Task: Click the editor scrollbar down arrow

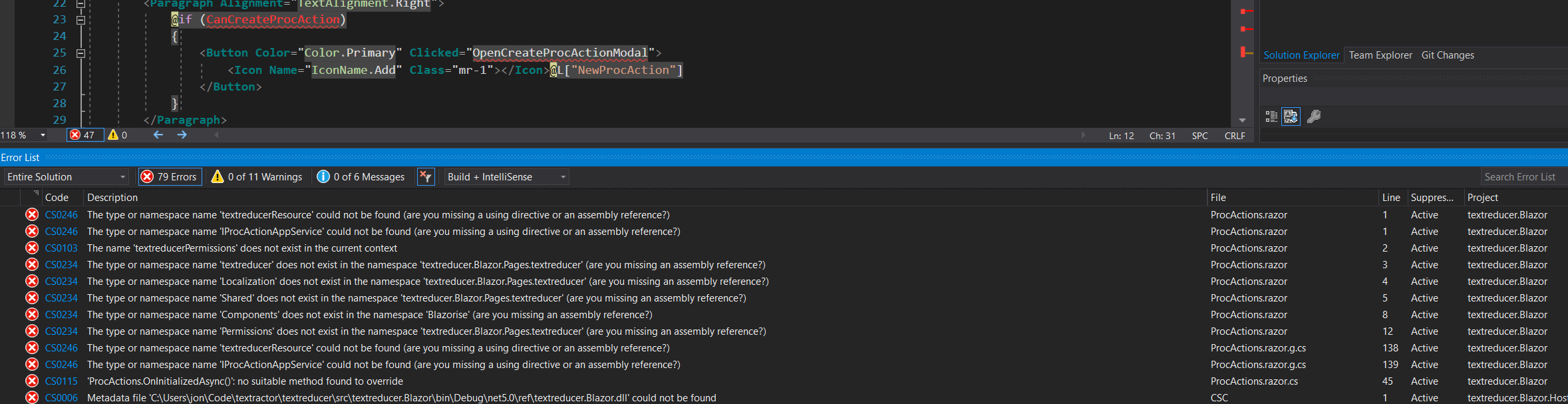Action: [1242, 120]
